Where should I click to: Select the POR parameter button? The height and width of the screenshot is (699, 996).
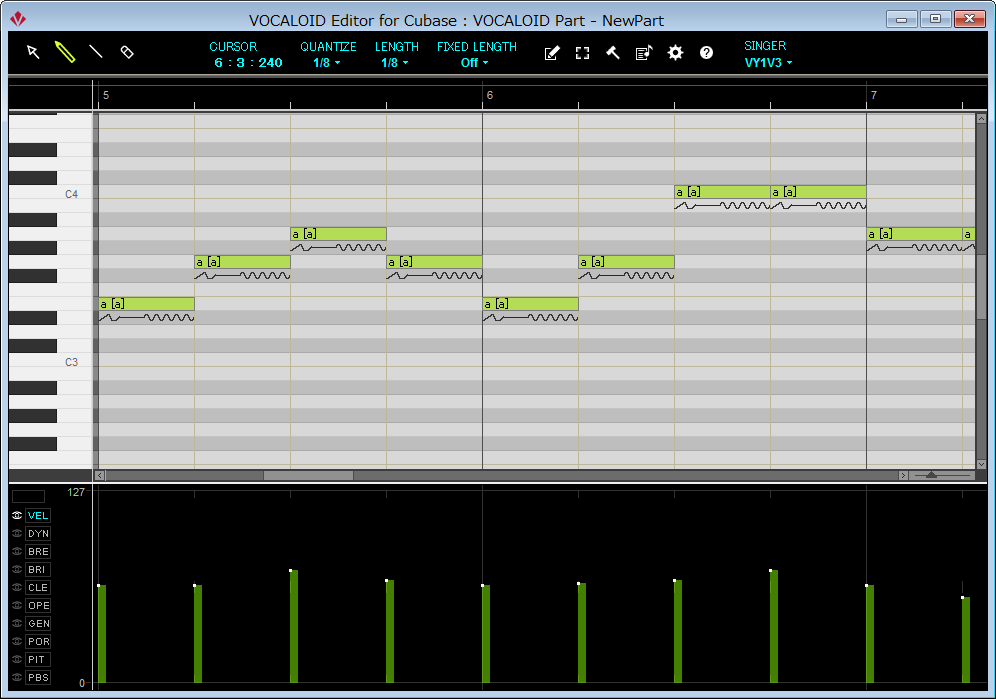(x=38, y=641)
